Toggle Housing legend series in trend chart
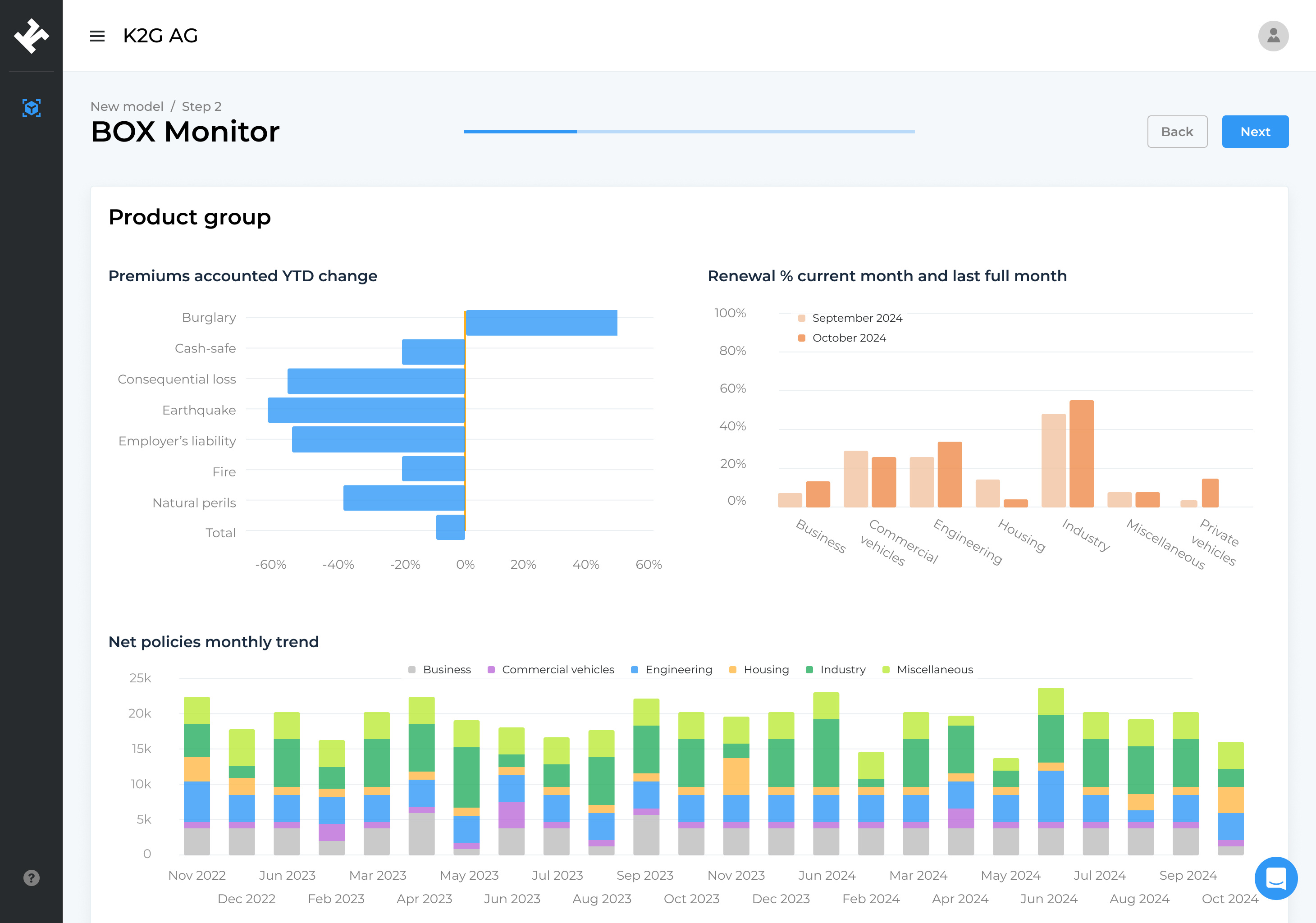1316x923 pixels. point(759,670)
